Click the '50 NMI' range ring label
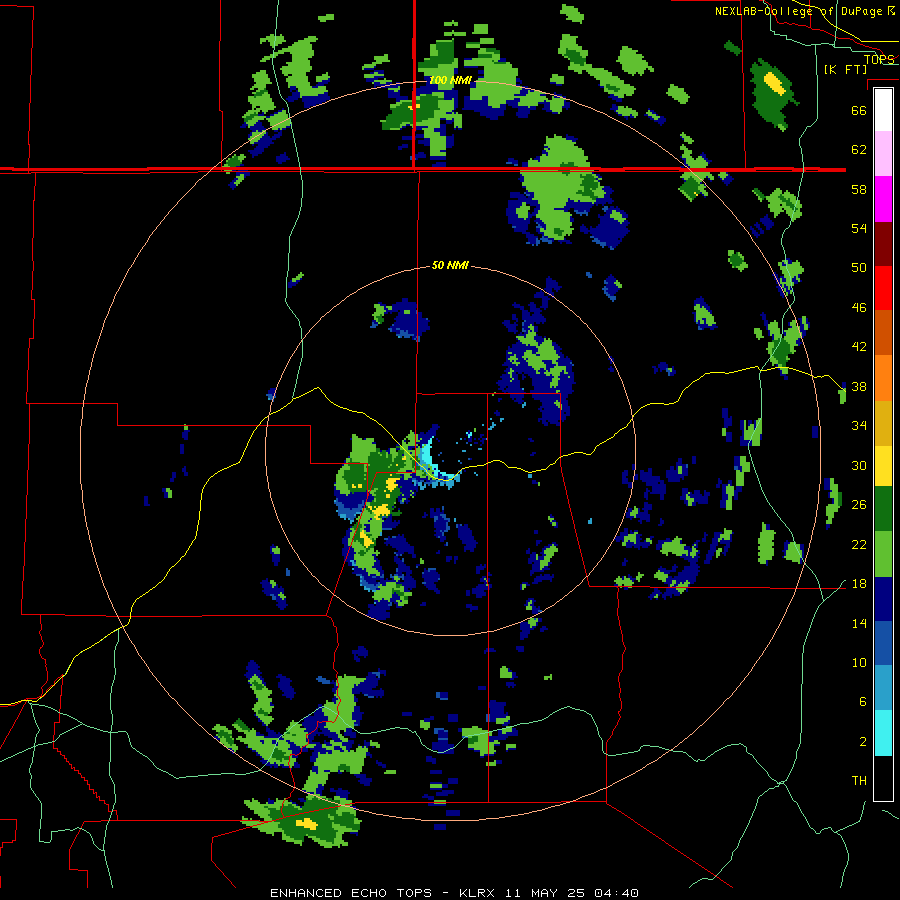 click(x=450, y=265)
